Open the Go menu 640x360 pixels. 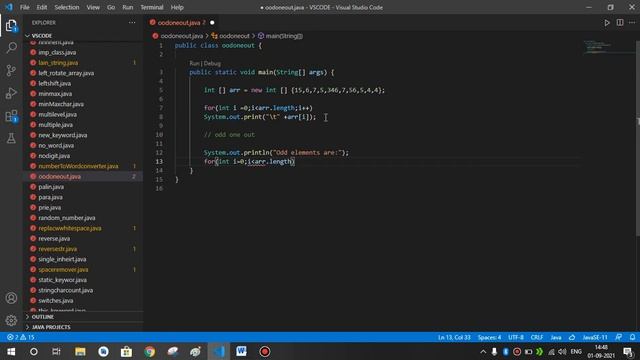(111, 7)
